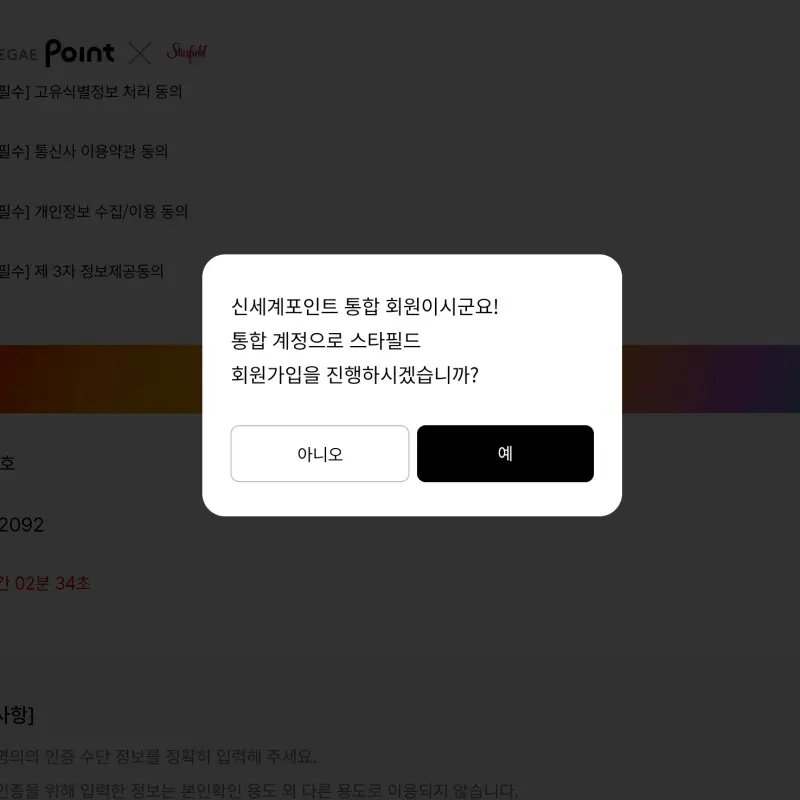Click the 02분 34초 countdown timer text
The width and height of the screenshot is (800, 800).
(x=53, y=583)
